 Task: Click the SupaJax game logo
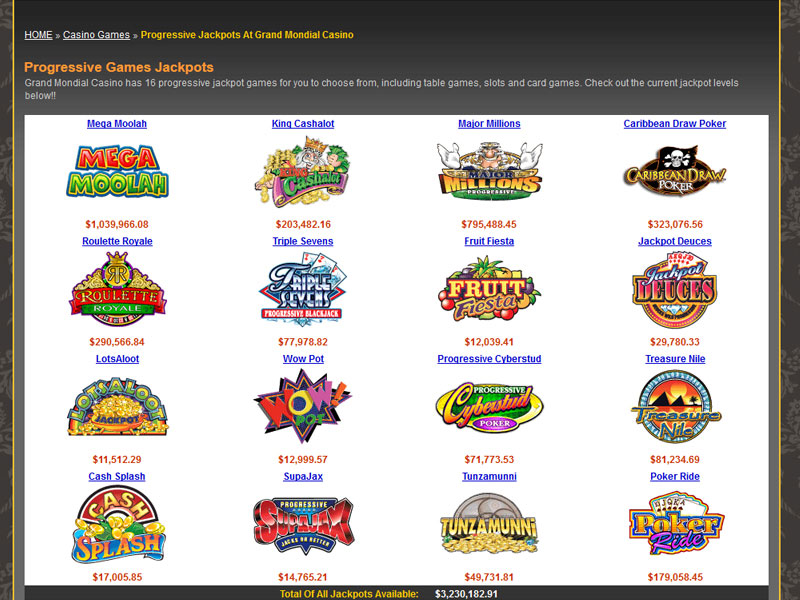click(x=303, y=525)
